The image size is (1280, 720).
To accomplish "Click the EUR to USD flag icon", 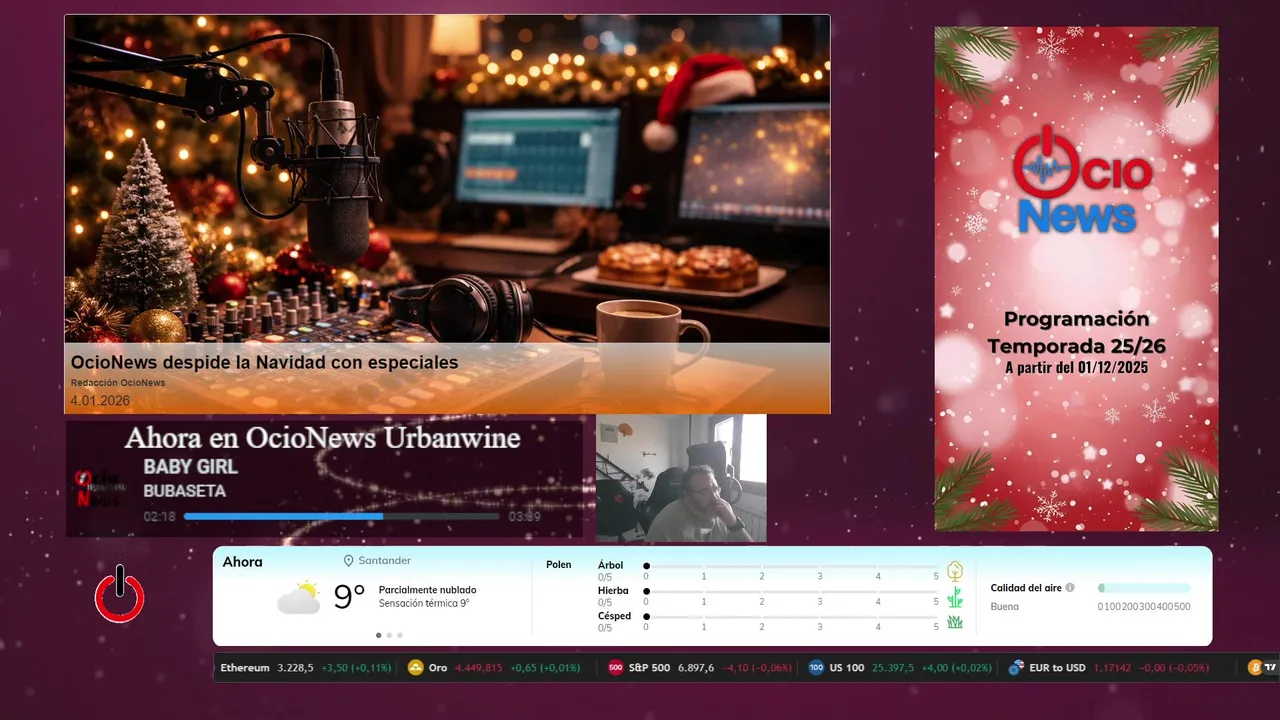I will pyautogui.click(x=1016, y=667).
